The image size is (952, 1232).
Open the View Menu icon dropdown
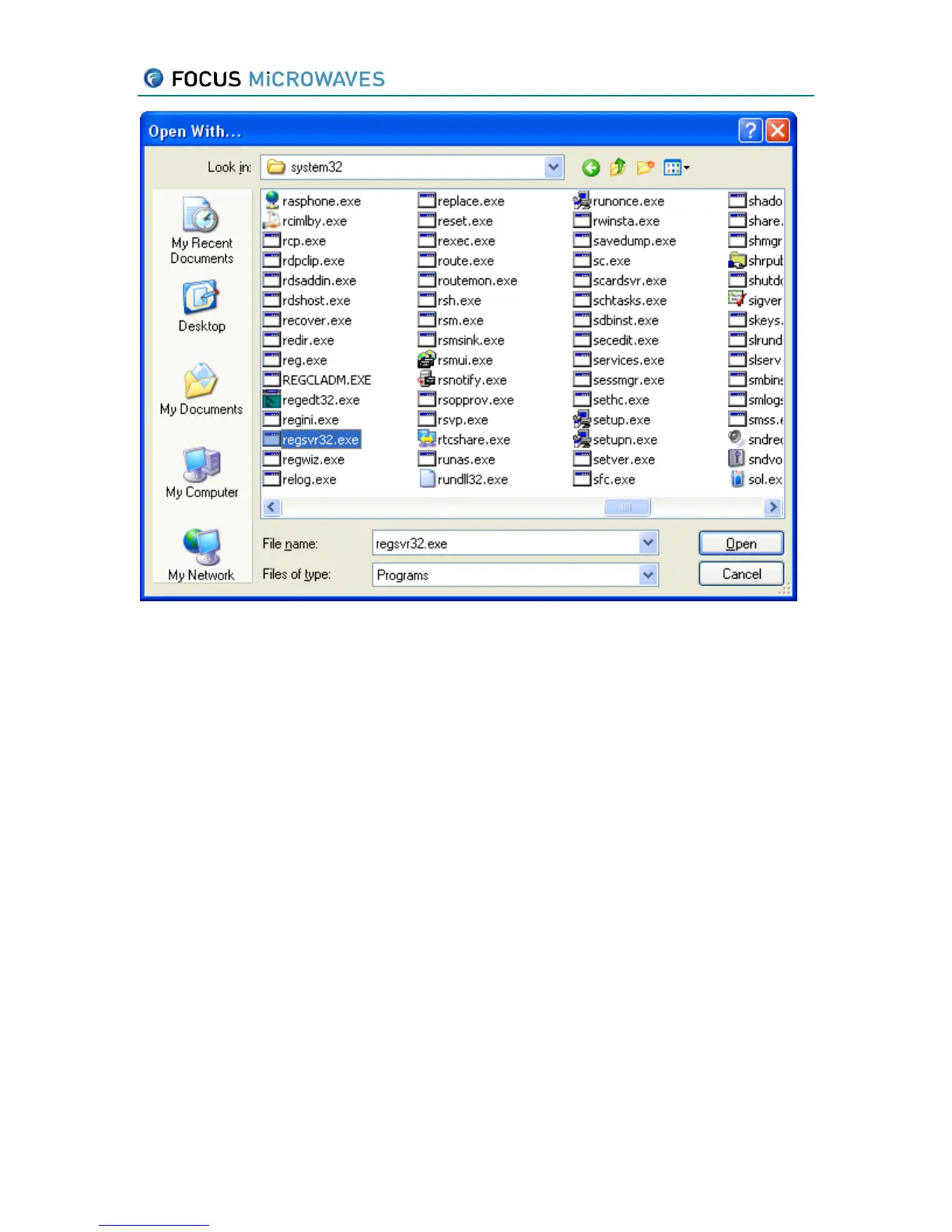pos(677,167)
